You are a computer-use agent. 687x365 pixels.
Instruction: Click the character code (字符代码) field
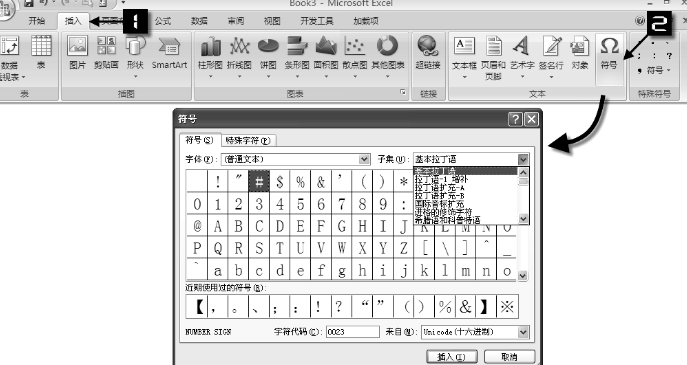point(353,332)
